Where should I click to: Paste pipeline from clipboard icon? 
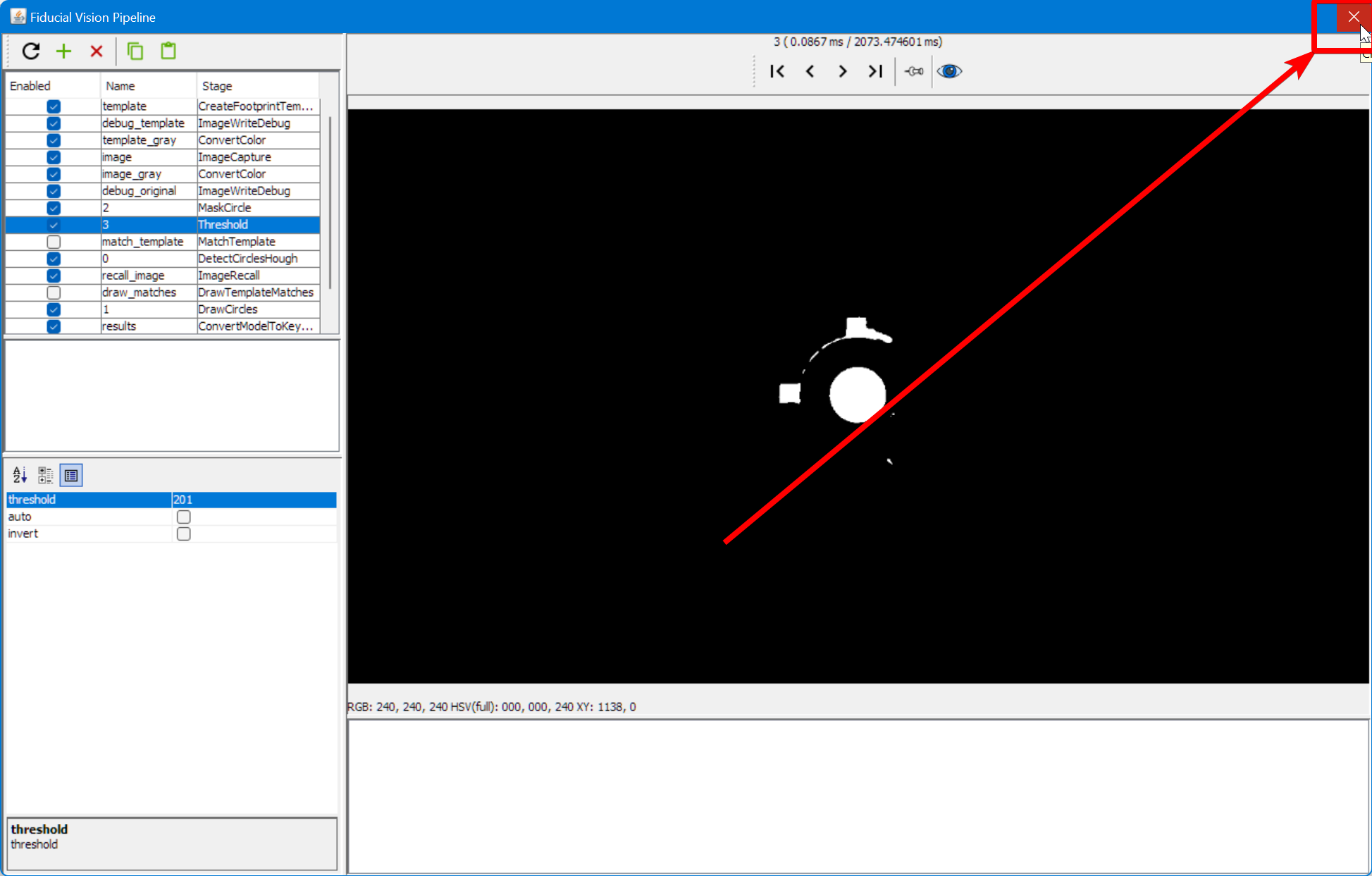168,51
